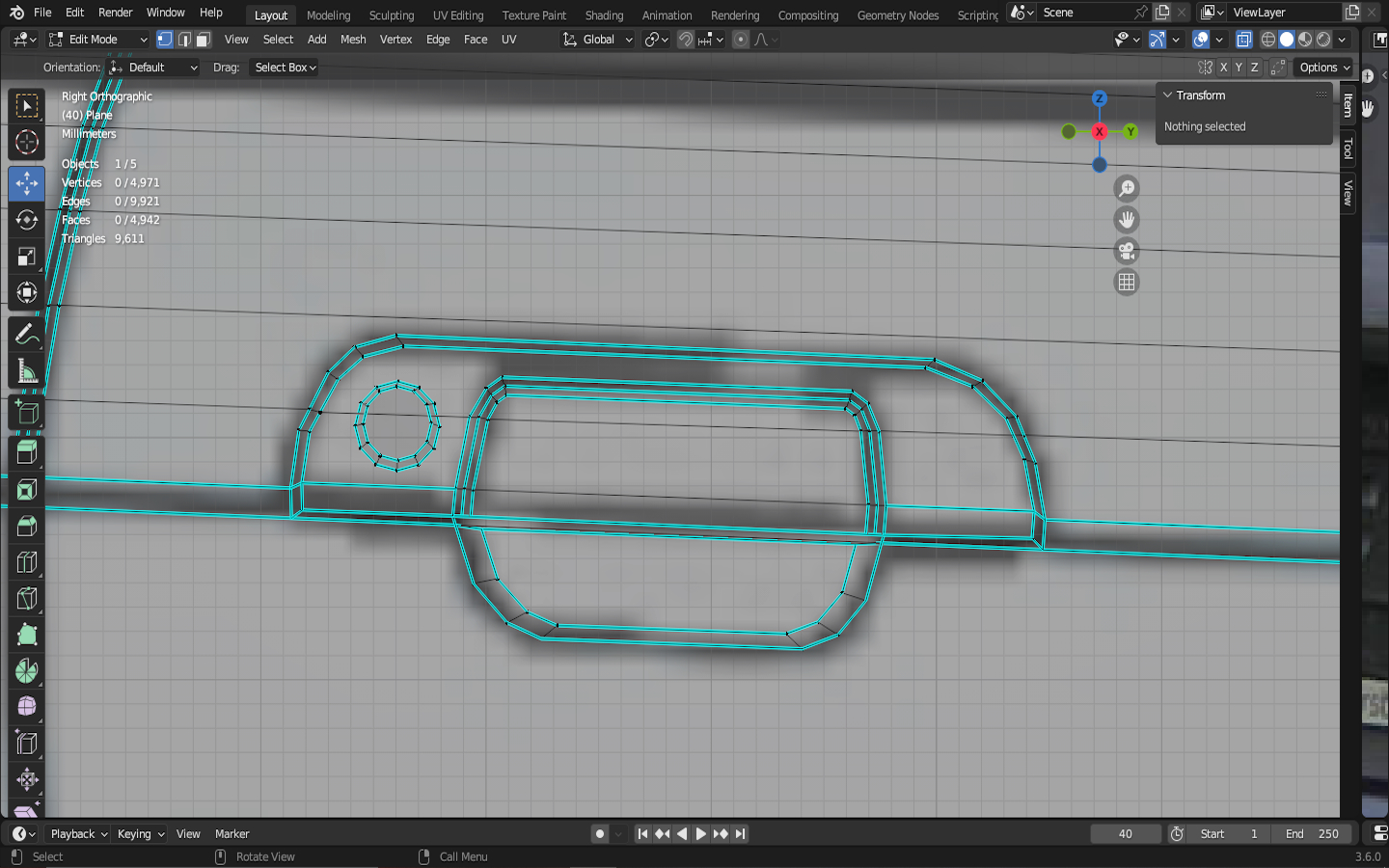Pick the Scale tool
Image resolution: width=1389 pixels, height=868 pixels.
click(x=27, y=257)
